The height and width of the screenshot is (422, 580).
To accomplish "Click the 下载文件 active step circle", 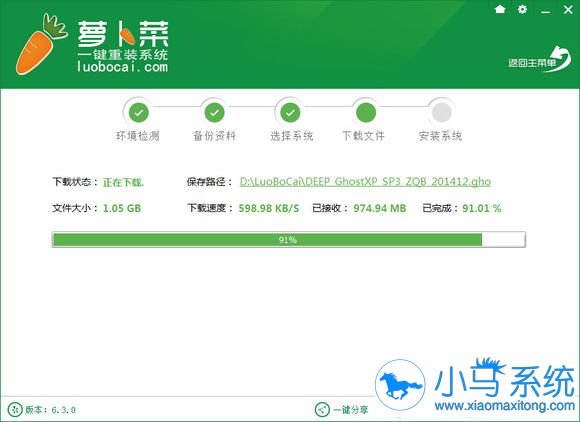I will pyautogui.click(x=366, y=112).
